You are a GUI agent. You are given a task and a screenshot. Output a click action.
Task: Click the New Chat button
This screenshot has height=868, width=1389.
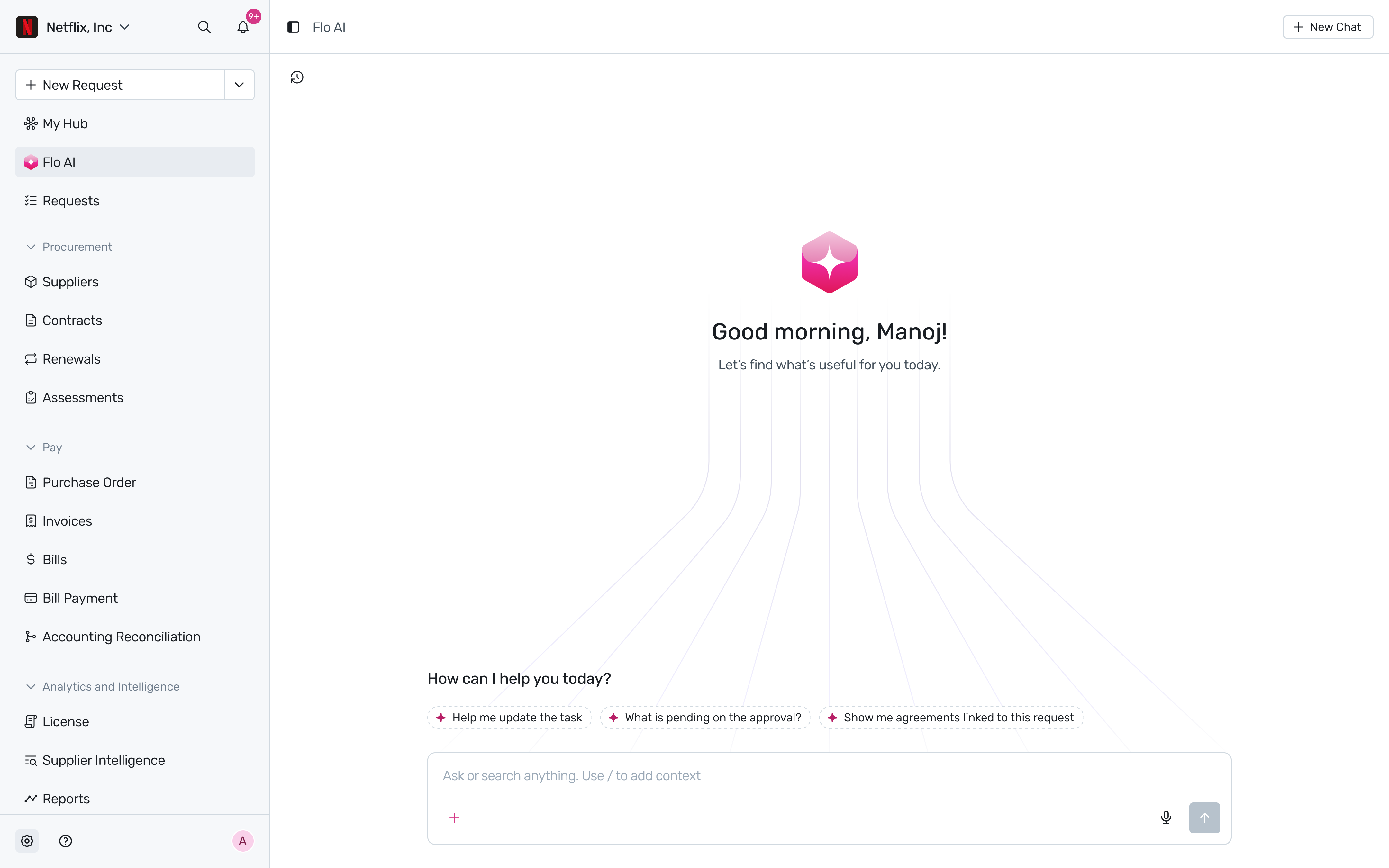tap(1328, 27)
